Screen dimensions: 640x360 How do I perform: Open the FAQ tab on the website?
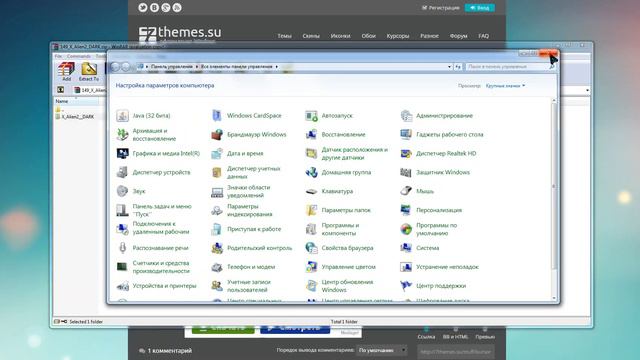click(483, 36)
